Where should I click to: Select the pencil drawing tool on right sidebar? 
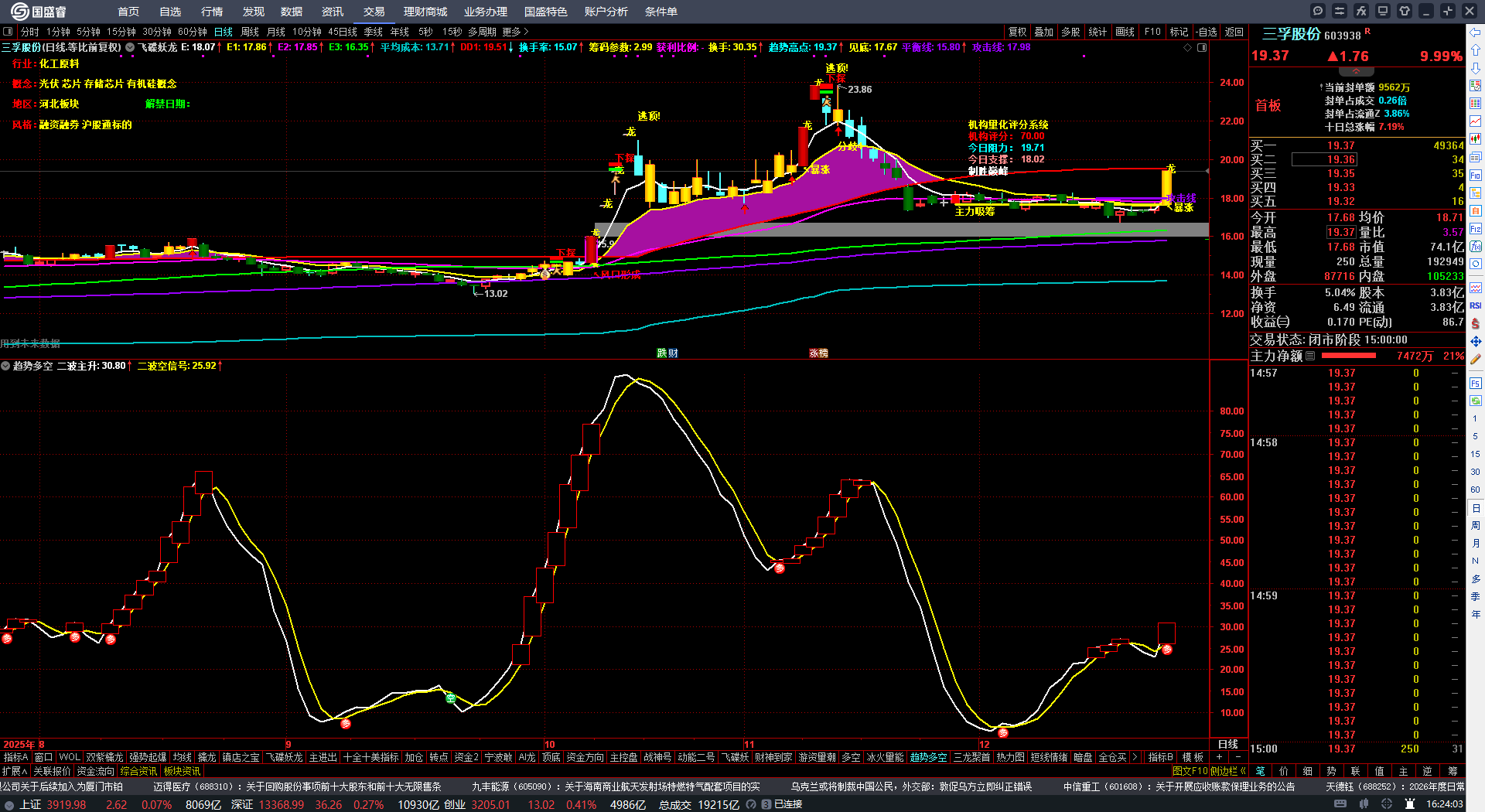tap(1476, 359)
